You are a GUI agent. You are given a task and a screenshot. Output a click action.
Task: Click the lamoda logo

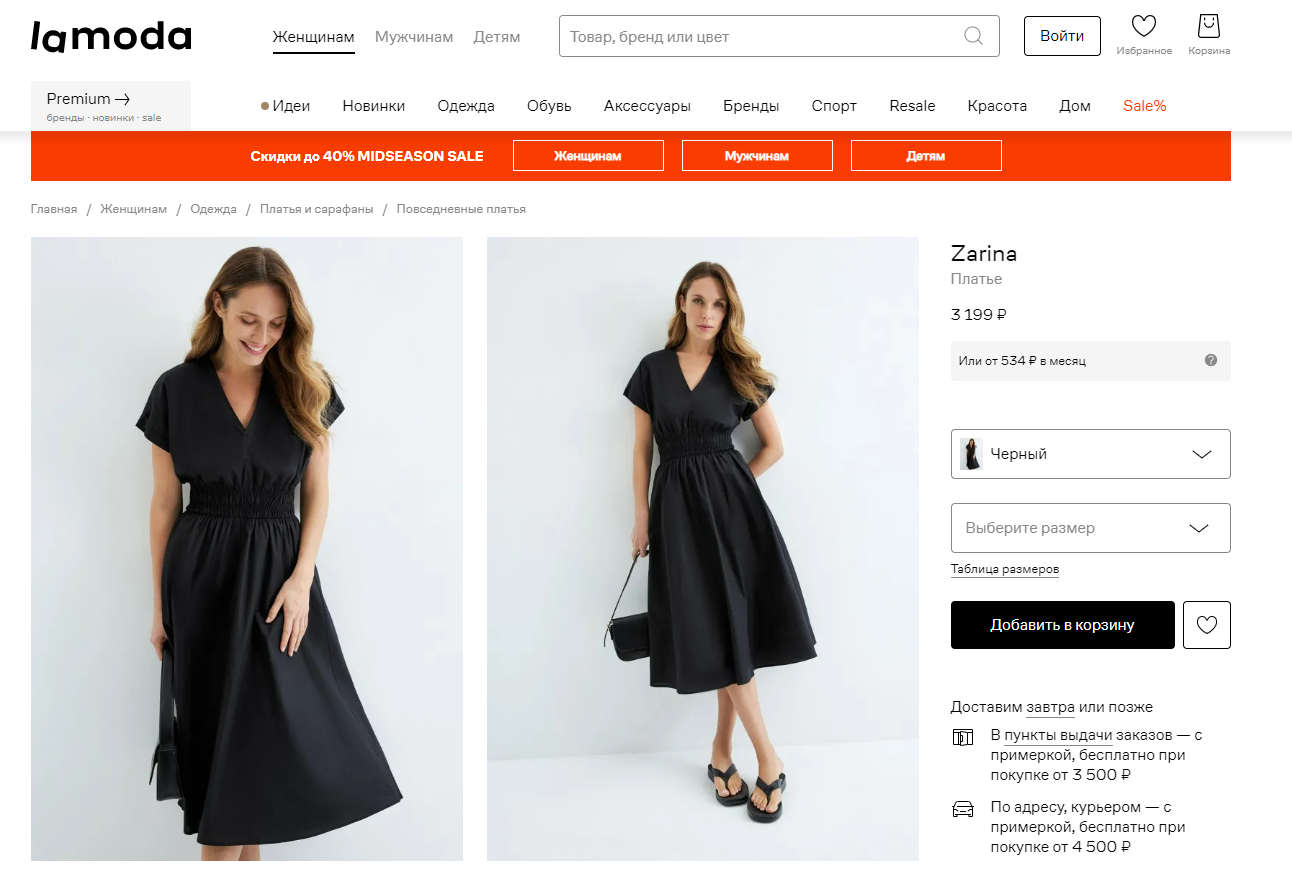pyautogui.click(x=111, y=36)
